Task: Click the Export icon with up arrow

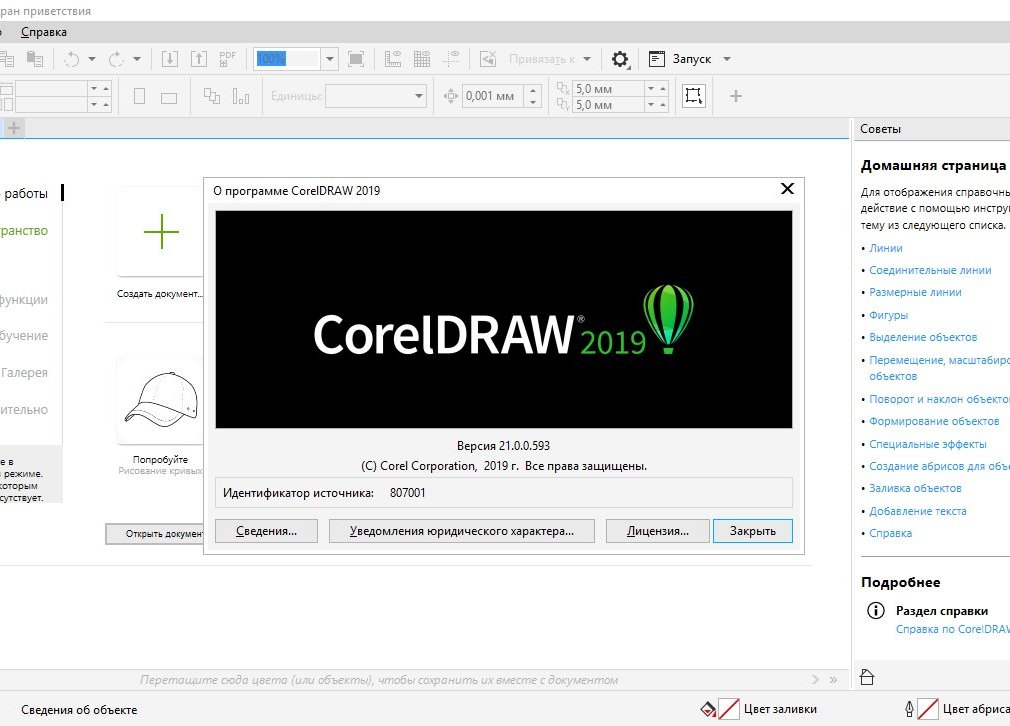Action: 199,59
